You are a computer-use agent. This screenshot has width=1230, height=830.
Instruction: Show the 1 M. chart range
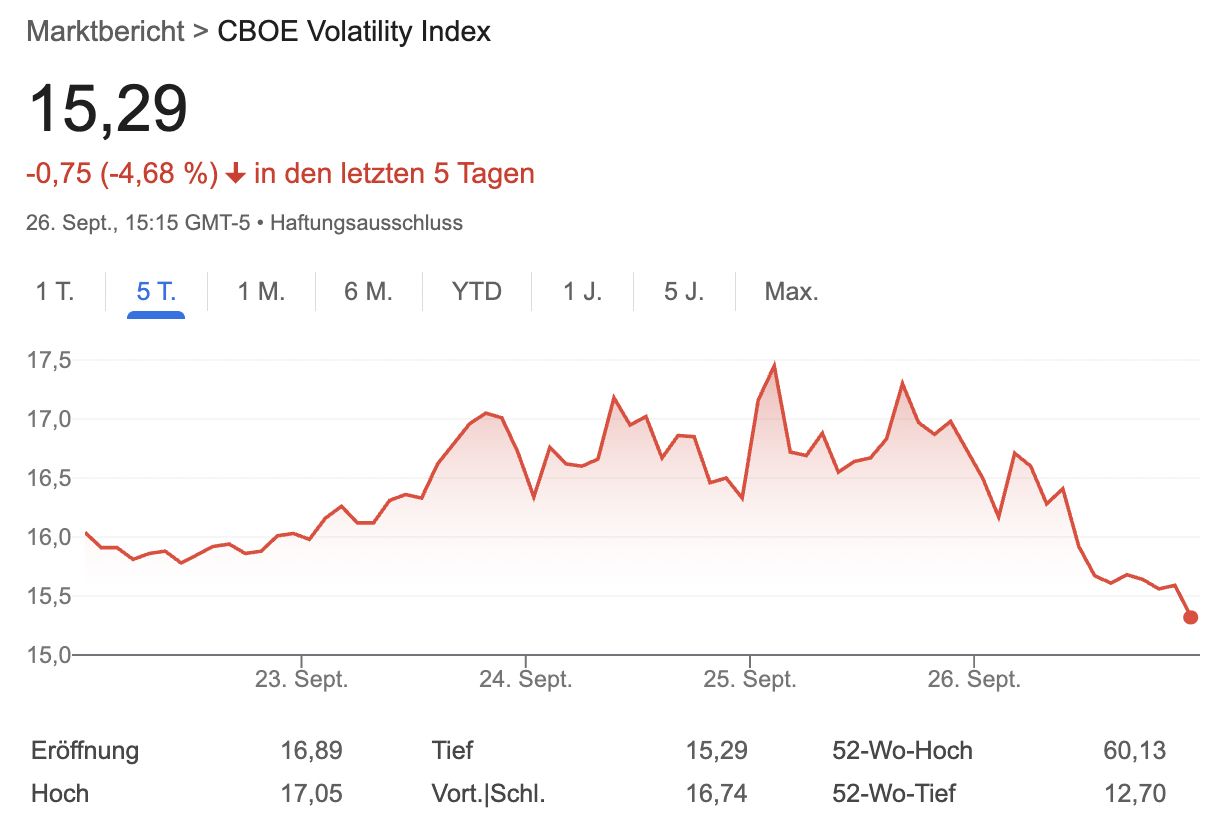(x=261, y=292)
